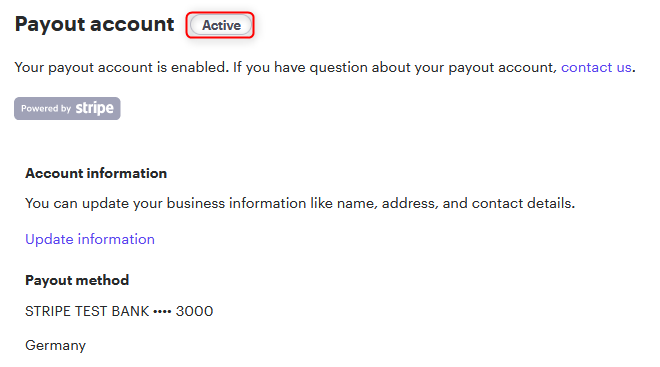Click the 'You can update your business information' text
This screenshot has height=367, width=660.
coord(166,204)
